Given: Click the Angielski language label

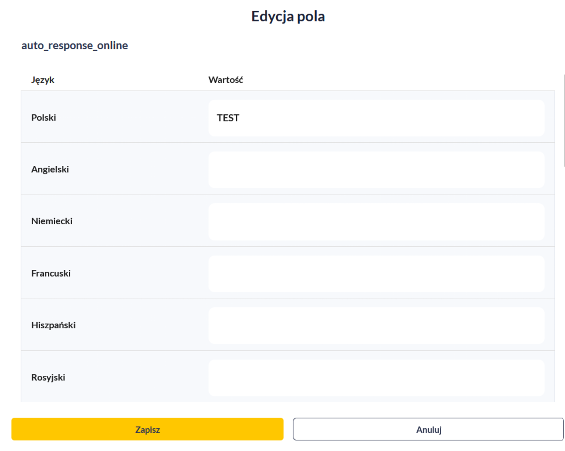Looking at the screenshot, I should 50,169.
